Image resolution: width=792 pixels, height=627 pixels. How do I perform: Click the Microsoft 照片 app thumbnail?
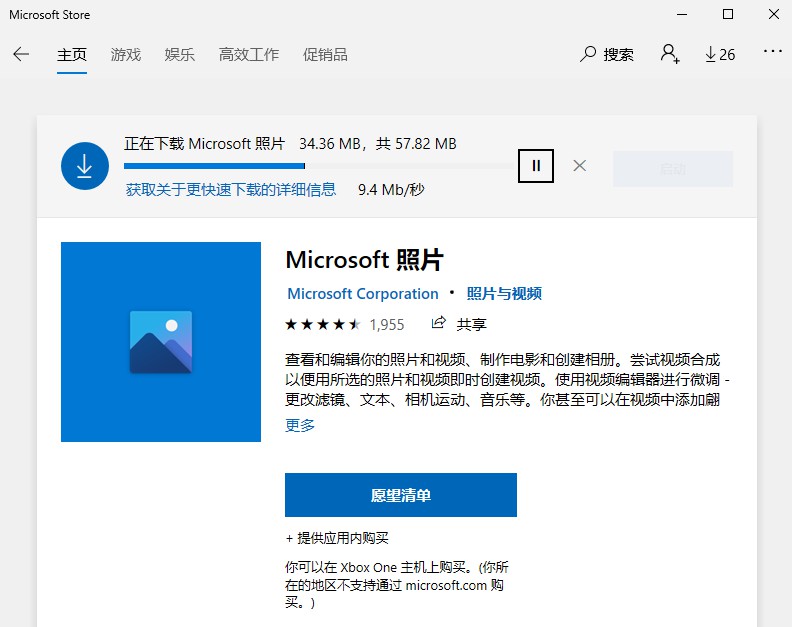click(161, 342)
